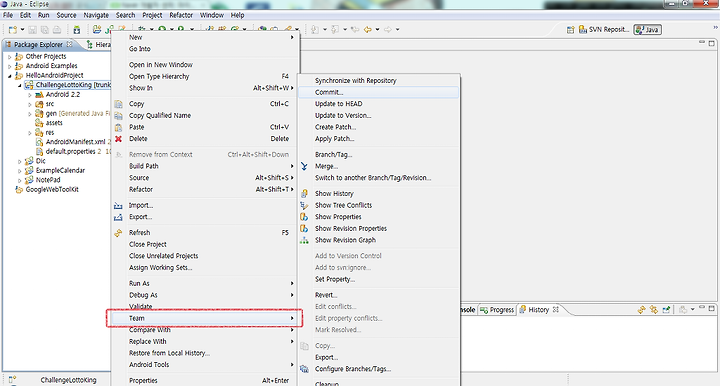The height and width of the screenshot is (386, 720).
Task: Click the forward navigation arrow icon
Action: point(388,30)
